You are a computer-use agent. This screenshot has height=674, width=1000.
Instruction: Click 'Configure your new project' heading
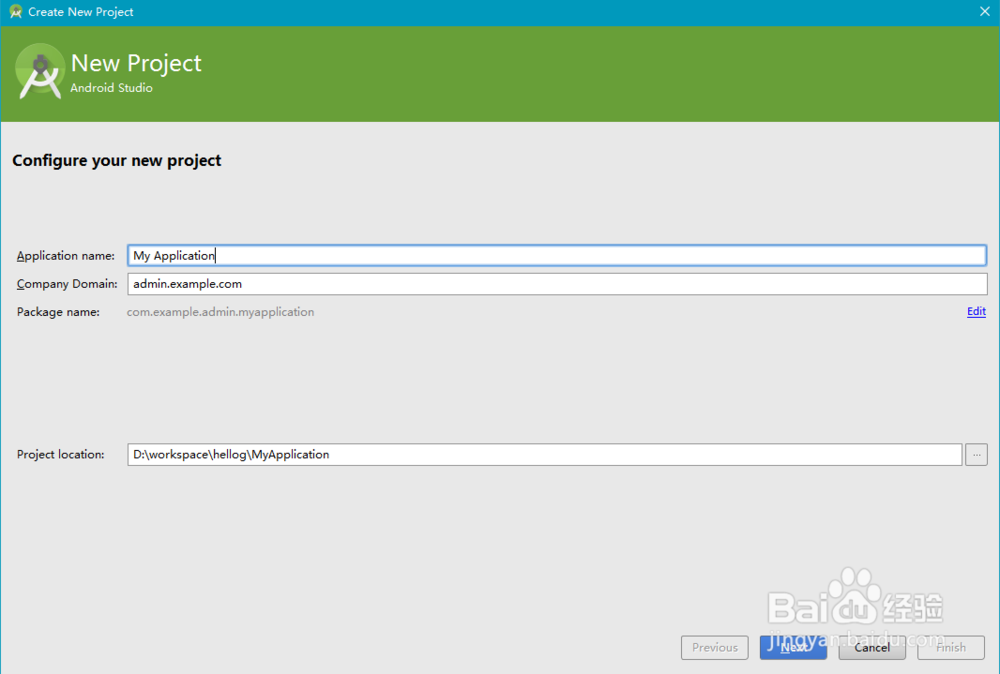coord(117,161)
